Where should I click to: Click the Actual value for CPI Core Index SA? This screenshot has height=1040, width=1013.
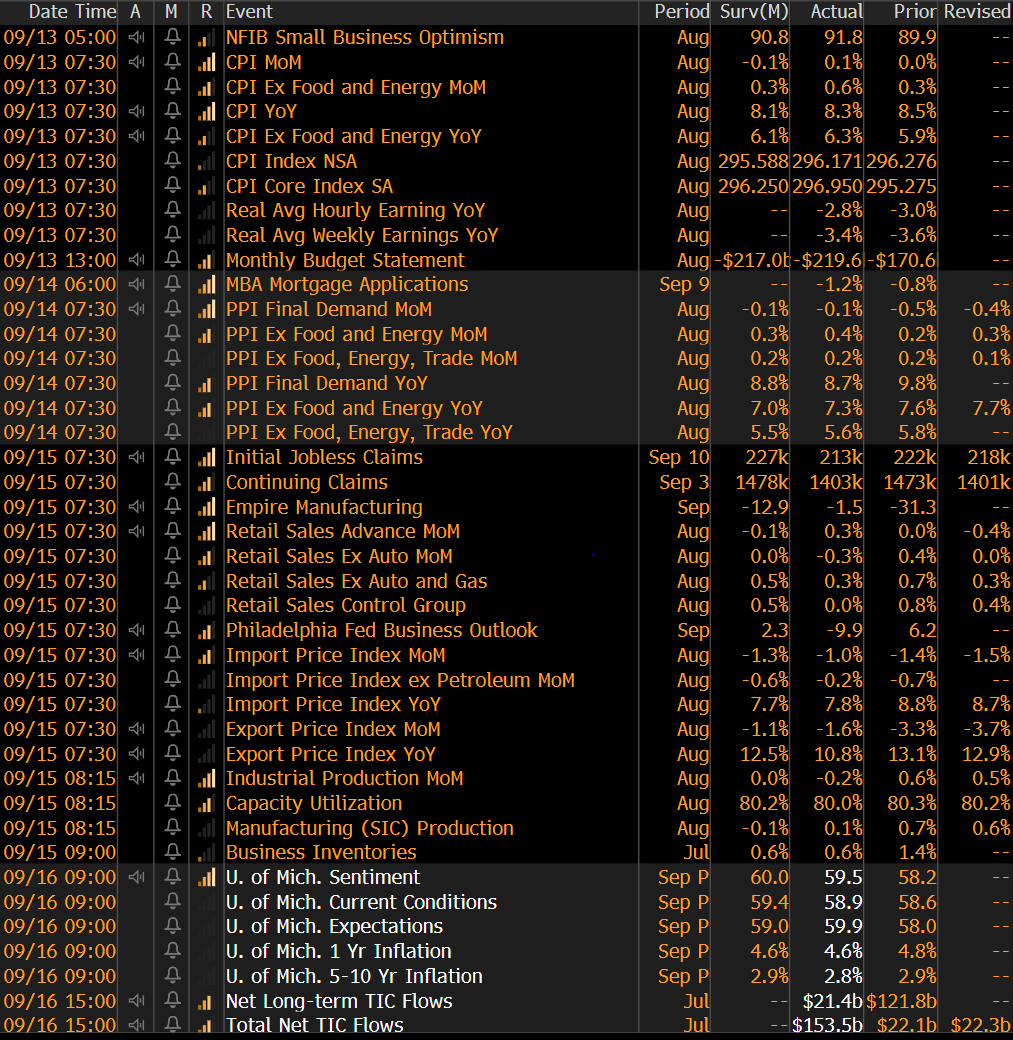tap(827, 186)
